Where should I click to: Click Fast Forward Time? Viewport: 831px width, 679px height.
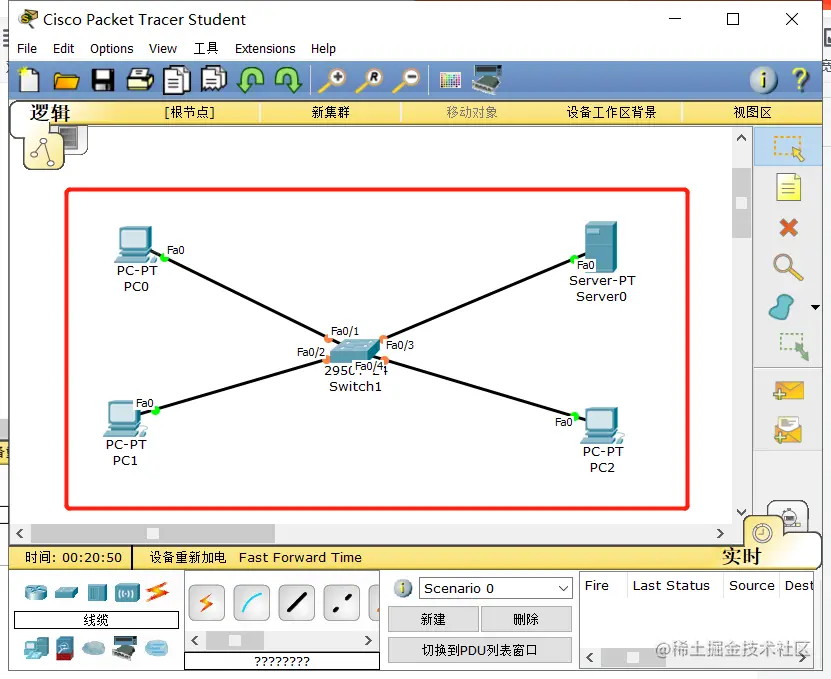(300, 557)
